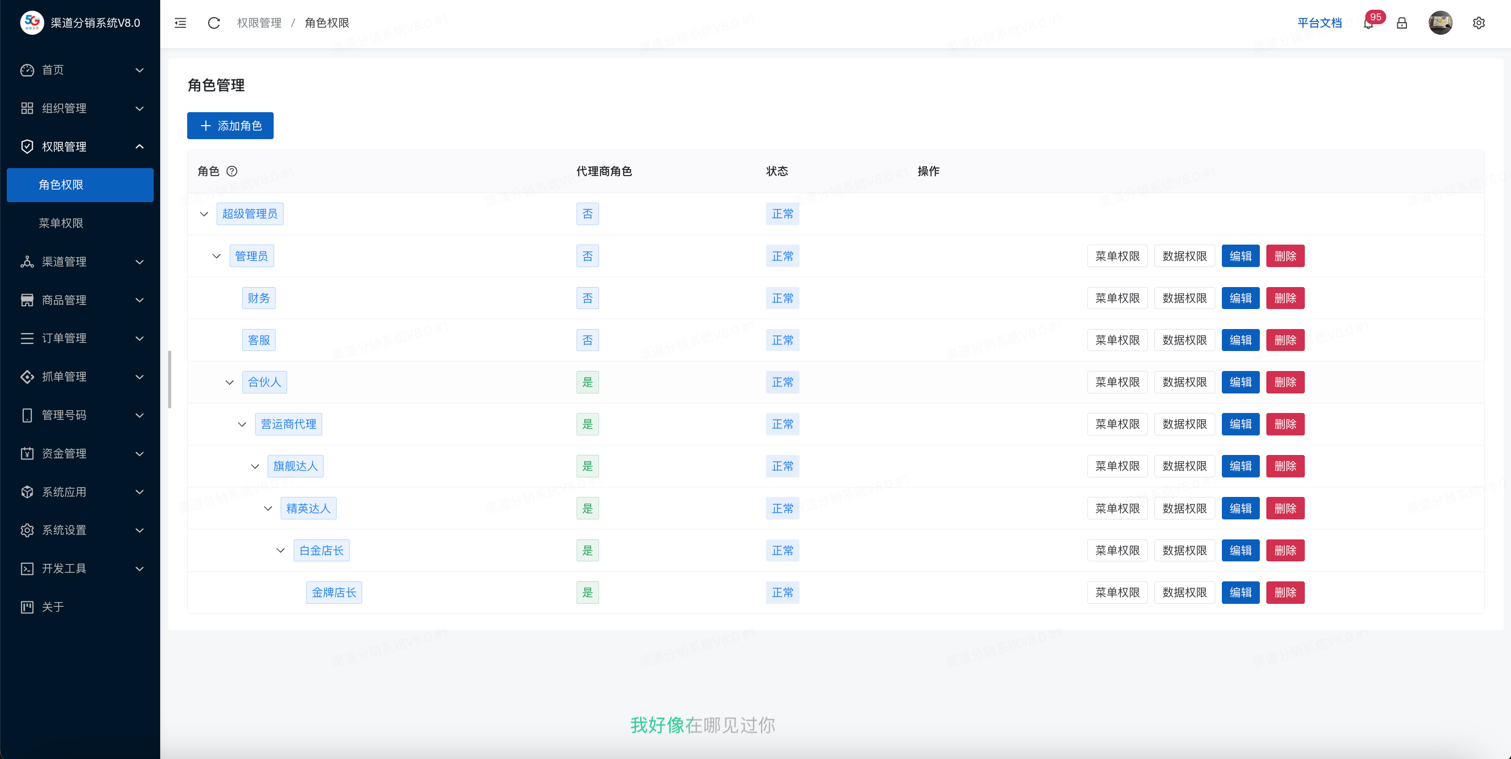Open the 菜单权限 submenu item
1511x759 pixels.
point(61,223)
